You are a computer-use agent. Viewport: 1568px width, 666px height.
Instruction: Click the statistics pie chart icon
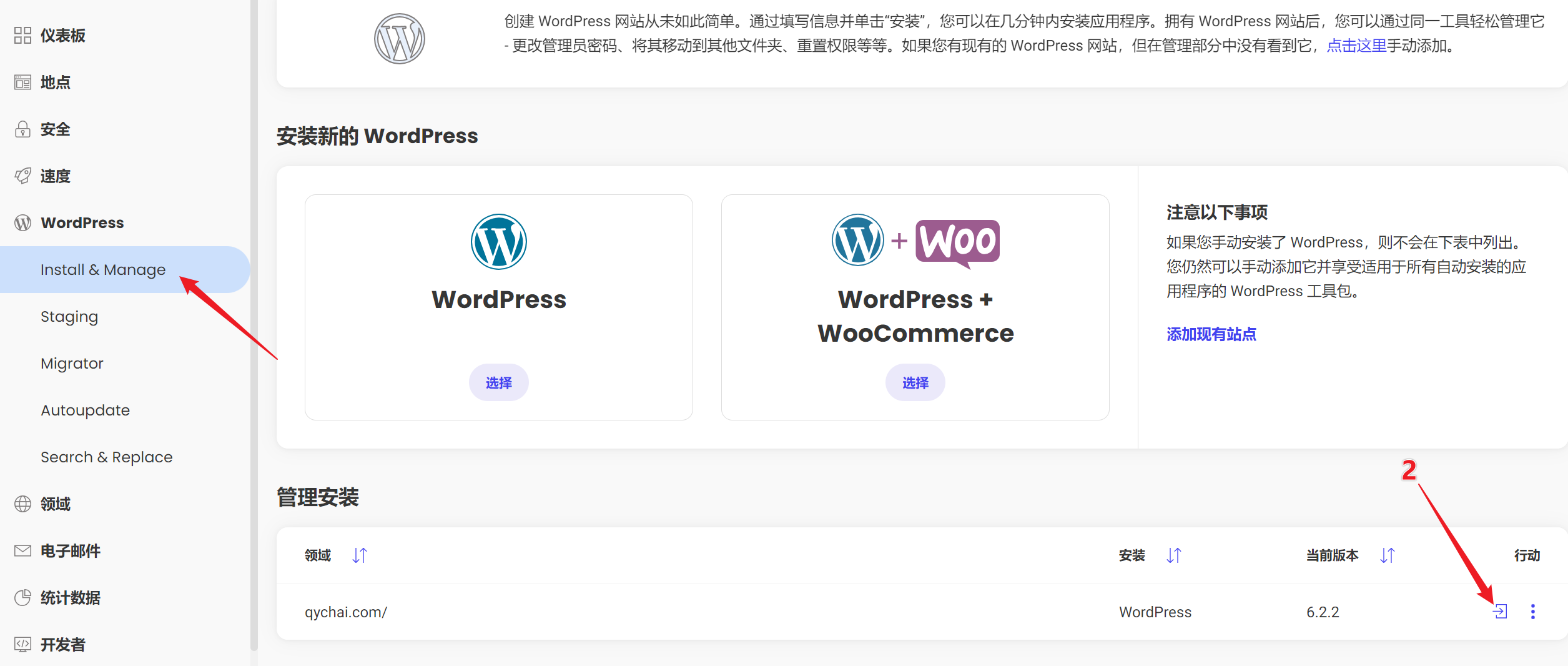[22, 598]
